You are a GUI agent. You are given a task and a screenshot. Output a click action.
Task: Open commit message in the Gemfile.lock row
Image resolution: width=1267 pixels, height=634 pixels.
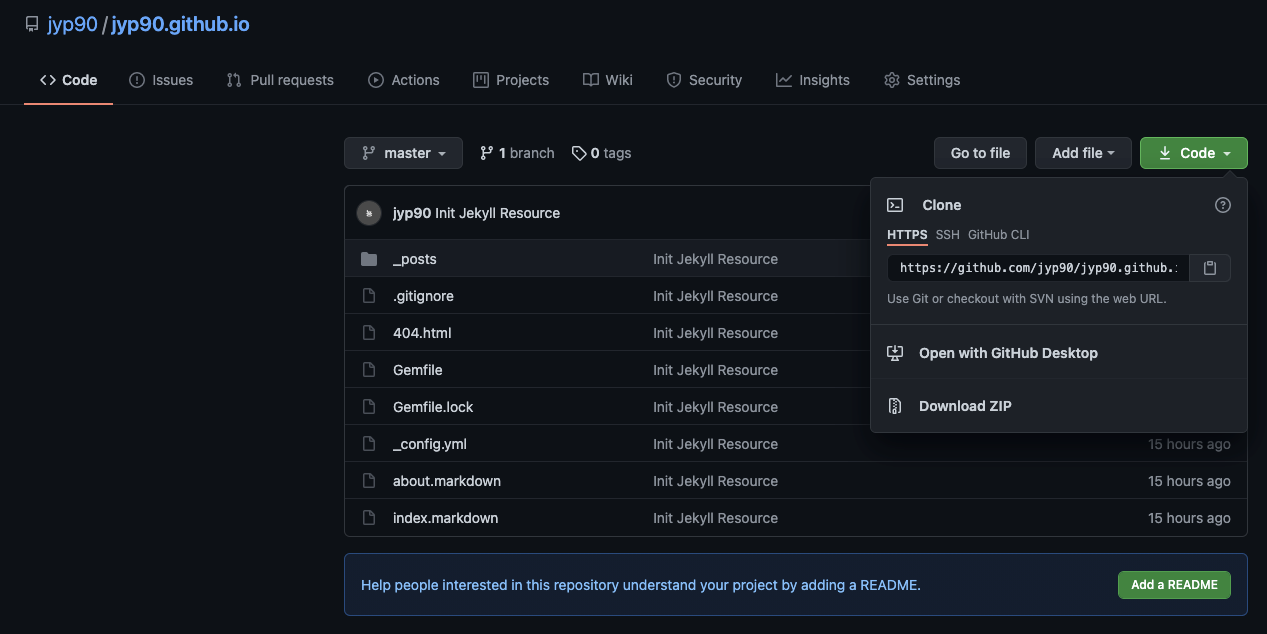coord(715,407)
